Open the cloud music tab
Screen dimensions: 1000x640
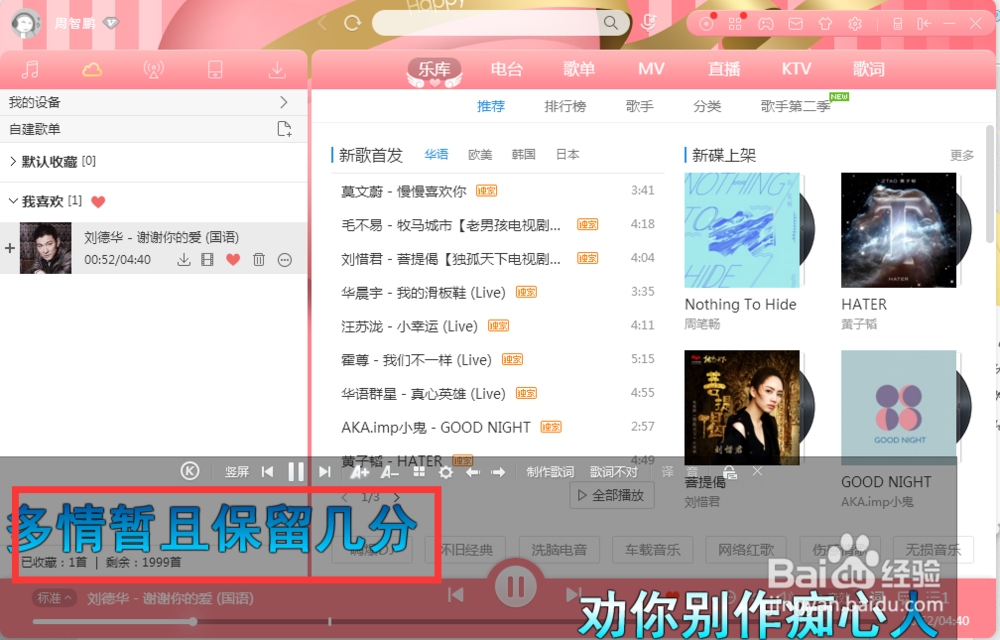[x=92, y=69]
